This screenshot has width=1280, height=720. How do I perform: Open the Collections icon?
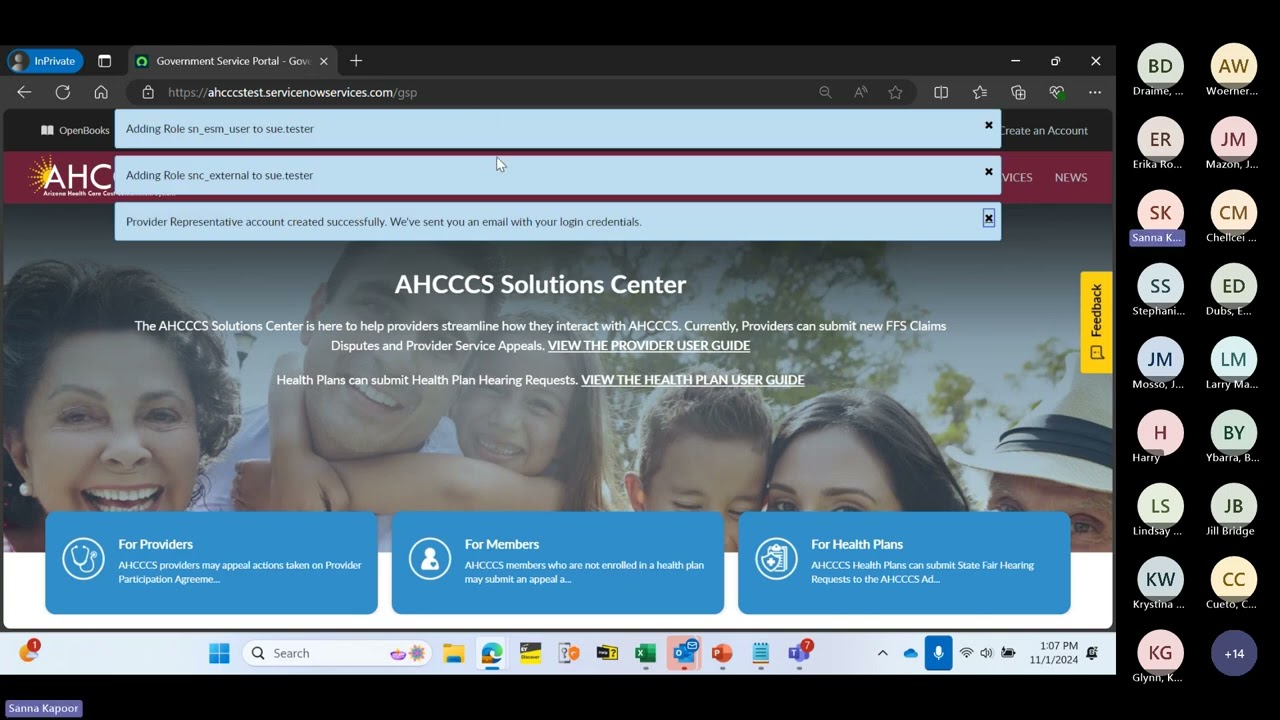pos(1018,92)
